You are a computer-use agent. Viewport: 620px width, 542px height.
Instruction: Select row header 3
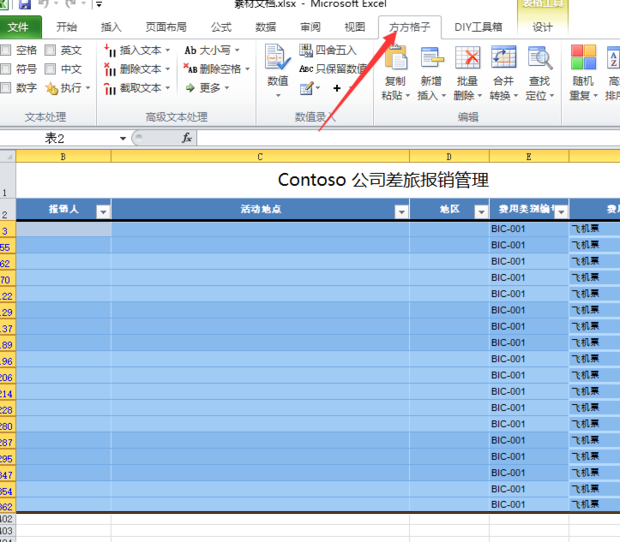pos(8,231)
